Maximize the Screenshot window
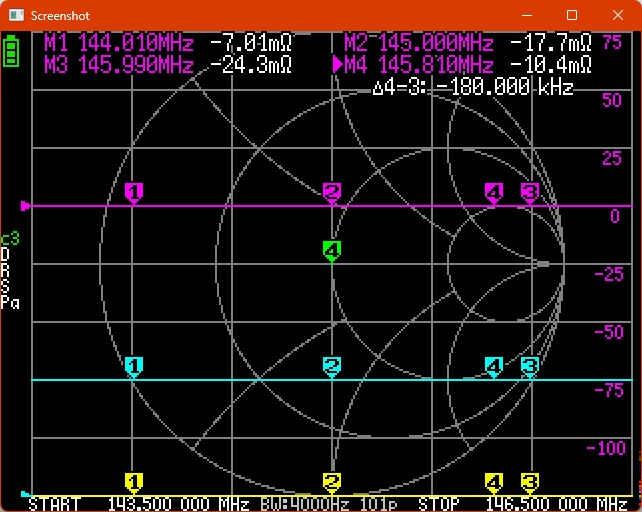642x512 pixels. (x=572, y=16)
